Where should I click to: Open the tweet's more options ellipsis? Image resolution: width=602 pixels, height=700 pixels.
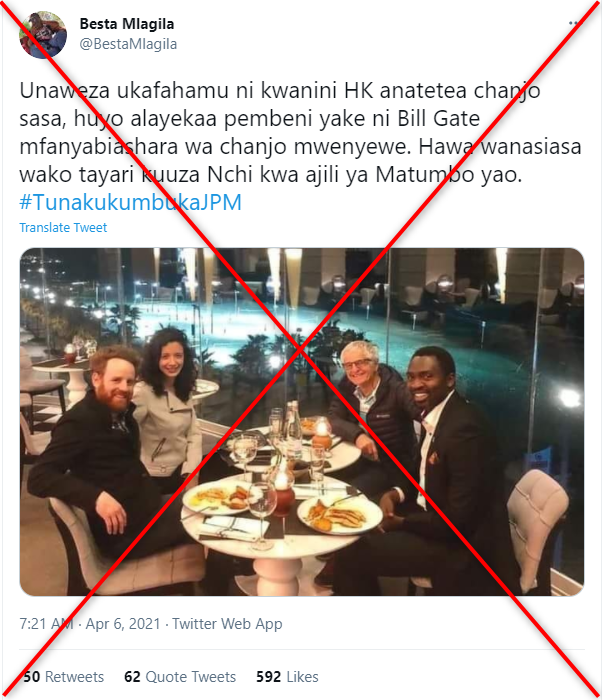tap(575, 23)
